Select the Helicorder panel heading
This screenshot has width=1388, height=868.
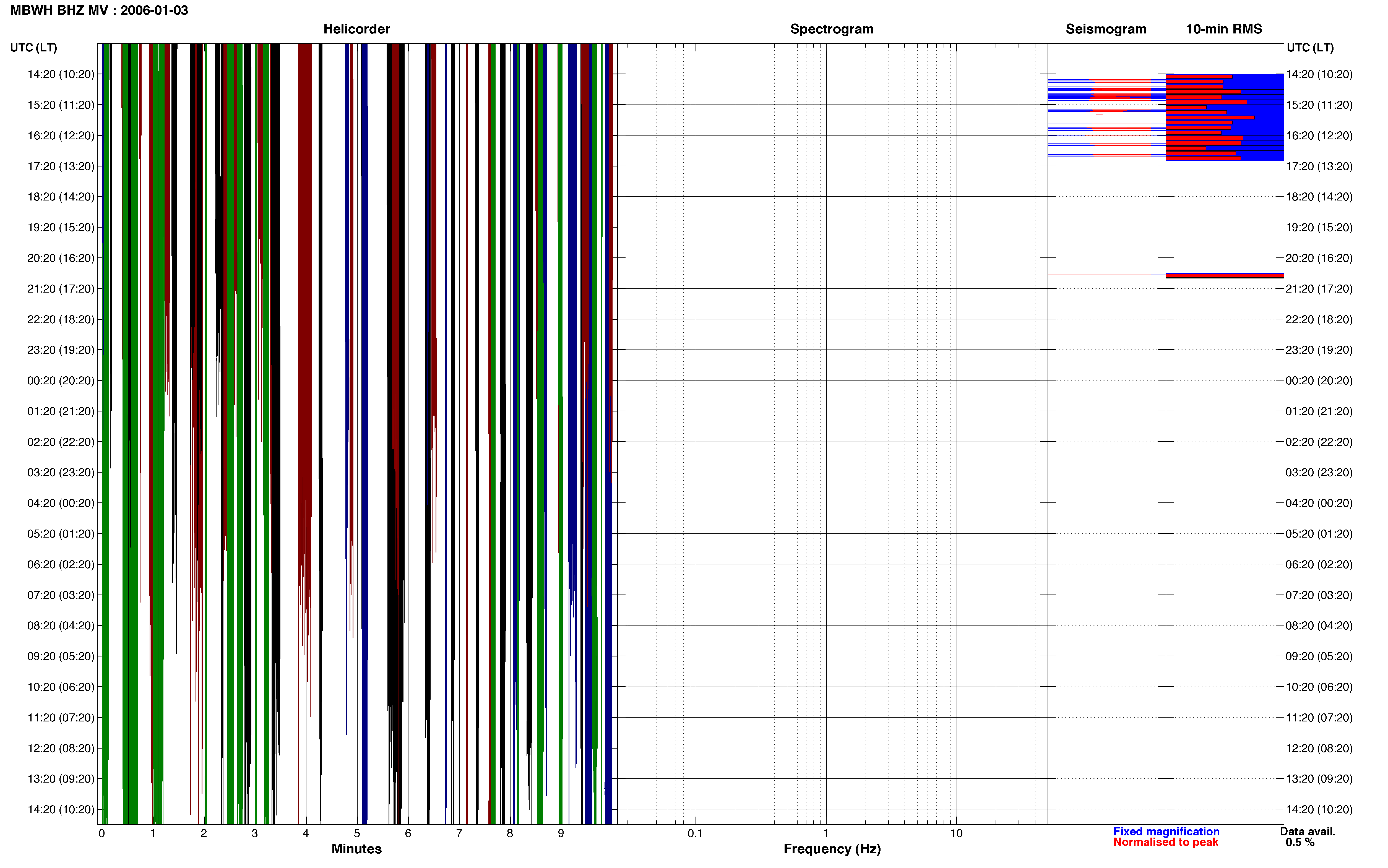click(356, 29)
